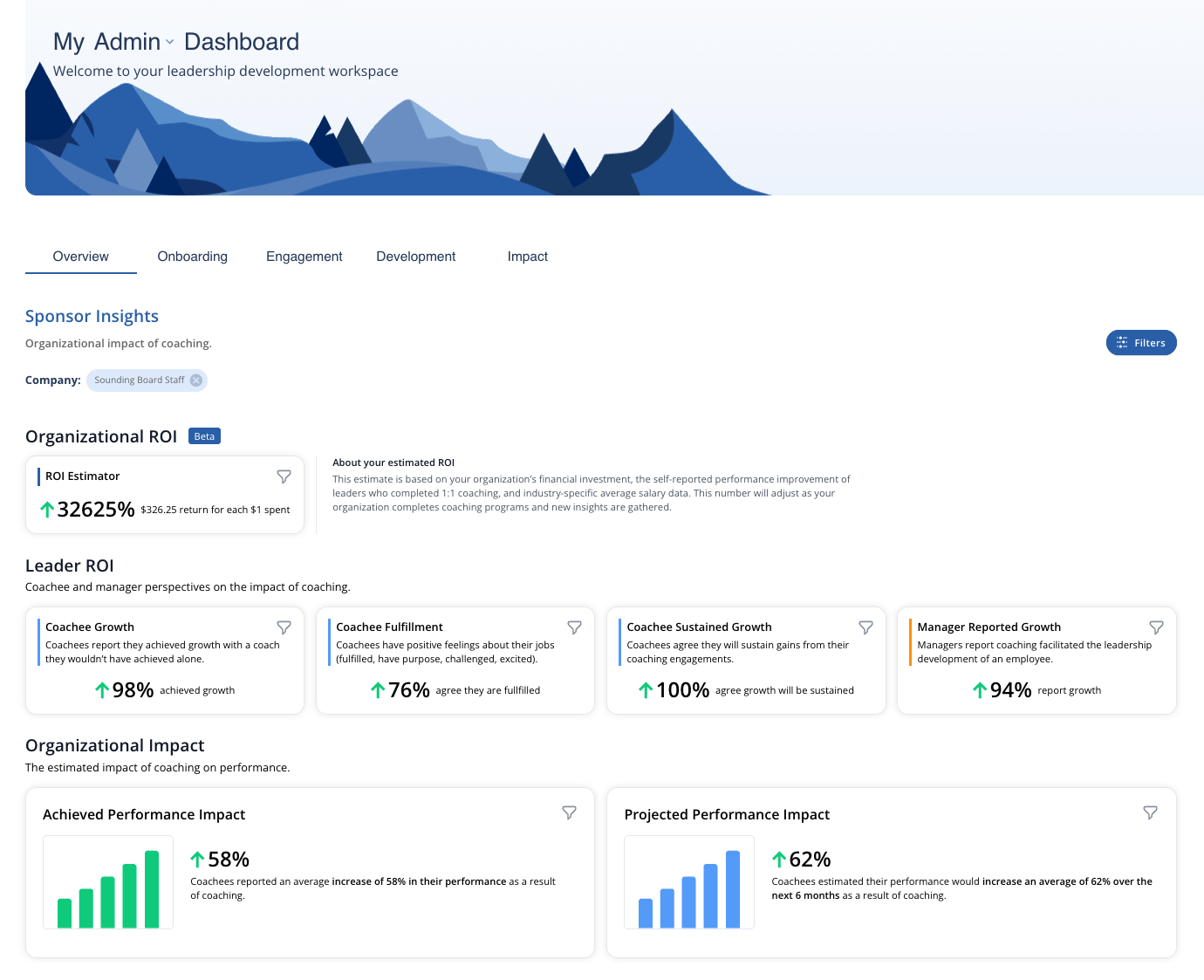Select the Impact tab
The height and width of the screenshot is (980, 1204).
click(x=527, y=257)
